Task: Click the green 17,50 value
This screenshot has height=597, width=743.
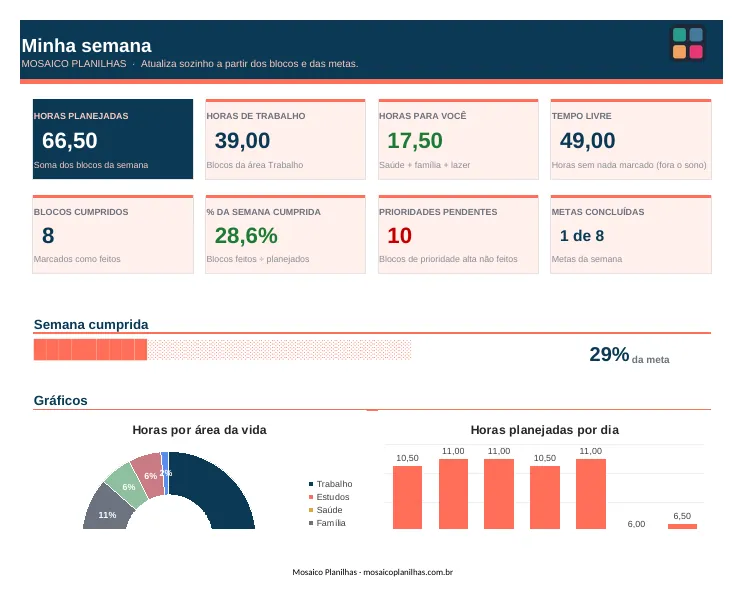Action: tap(415, 141)
